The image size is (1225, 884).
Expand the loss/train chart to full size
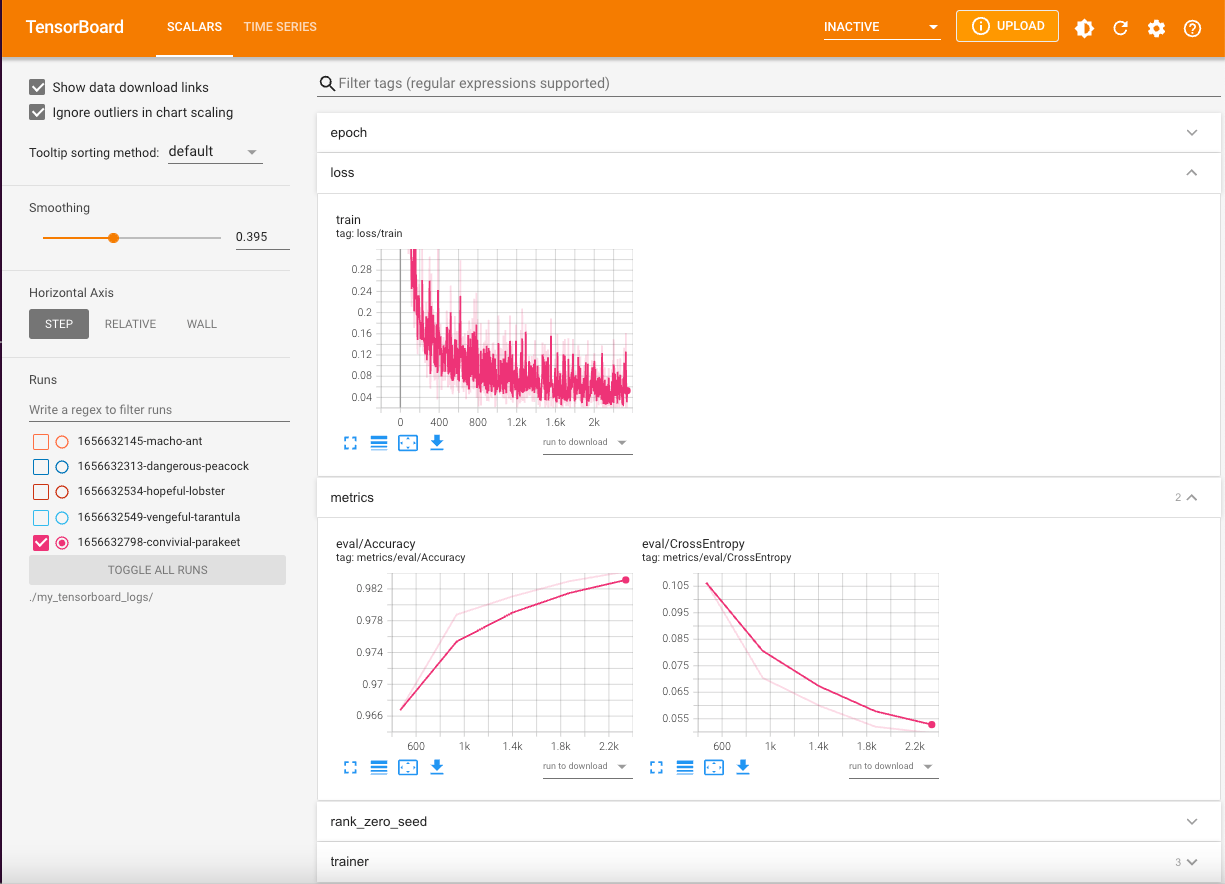tap(350, 443)
